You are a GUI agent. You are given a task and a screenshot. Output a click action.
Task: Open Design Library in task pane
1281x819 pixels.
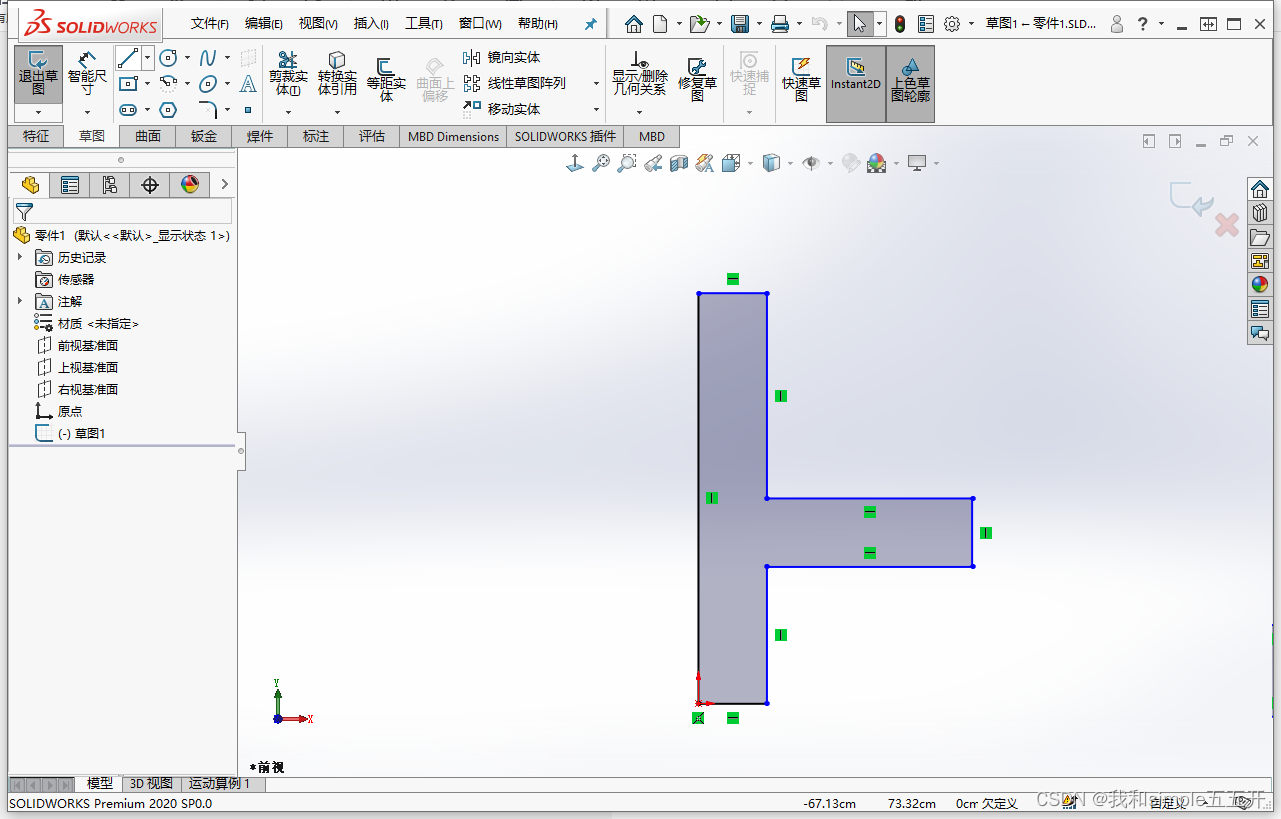click(x=1260, y=212)
